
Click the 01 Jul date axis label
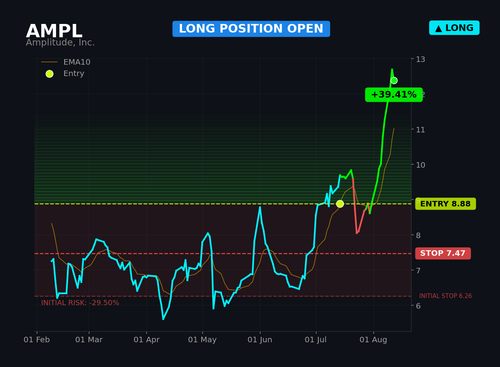pyautogui.click(x=315, y=340)
